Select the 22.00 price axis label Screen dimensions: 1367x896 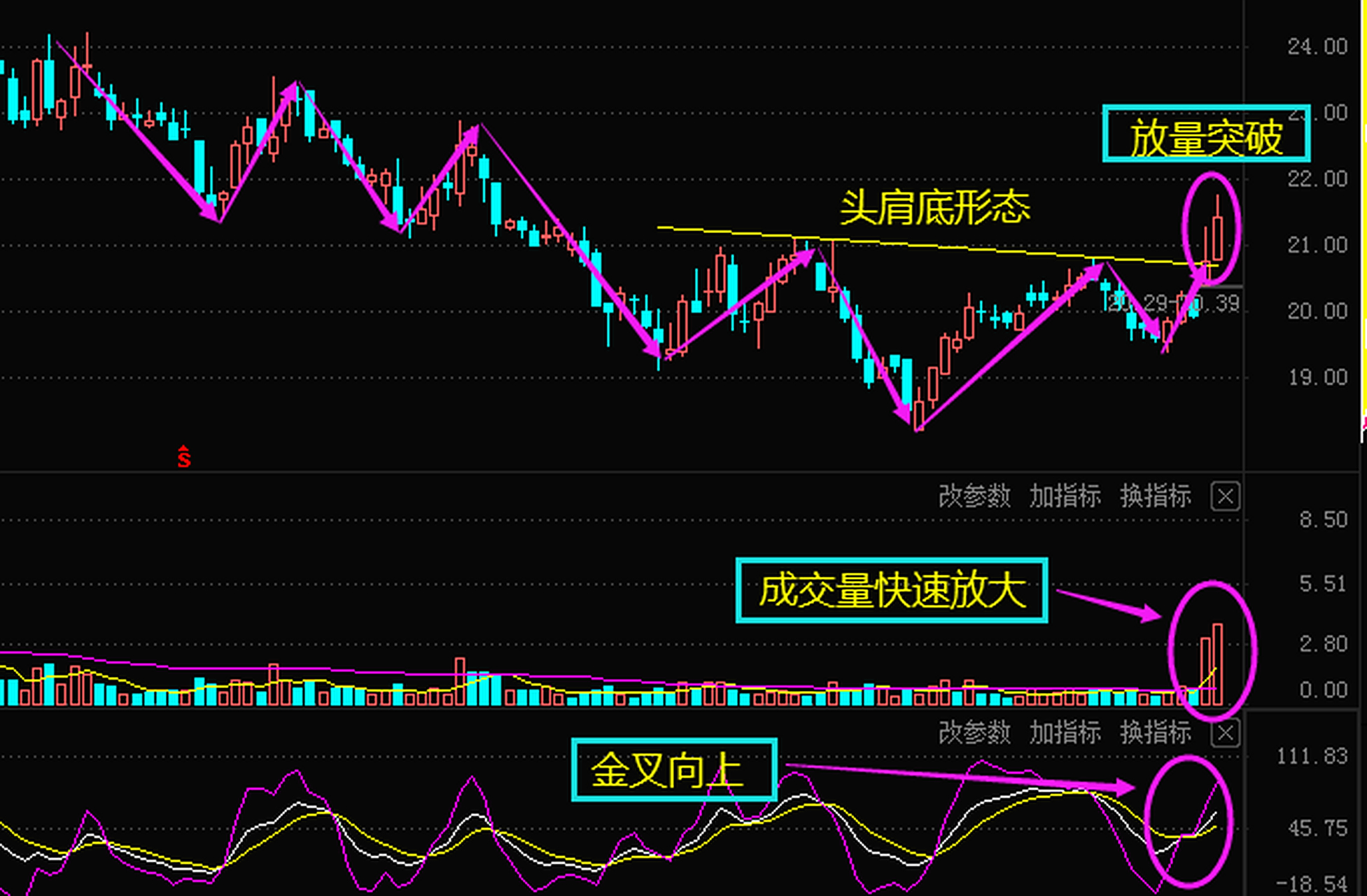coord(1317,179)
